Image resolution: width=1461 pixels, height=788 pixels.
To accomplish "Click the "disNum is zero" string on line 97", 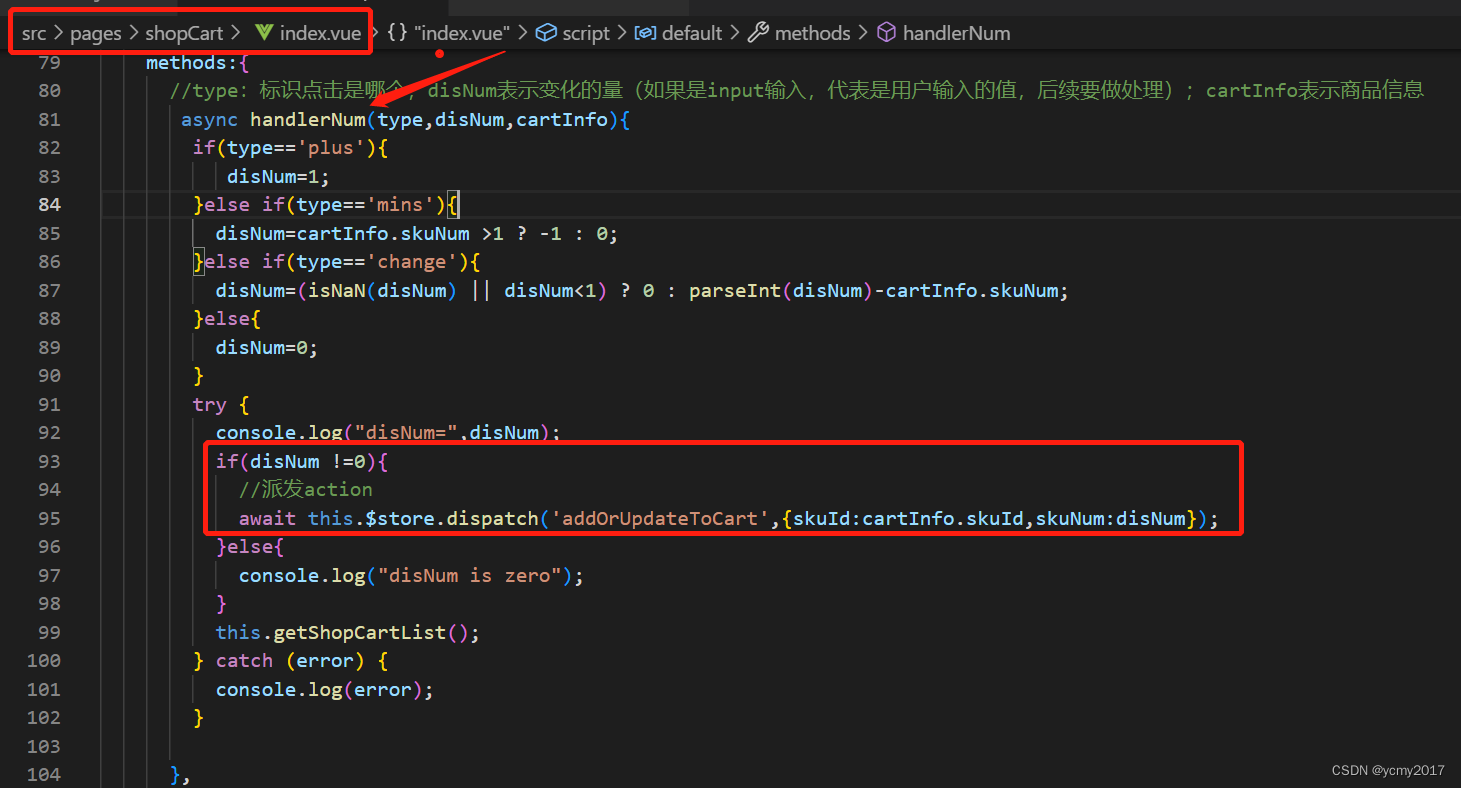I will tap(469, 575).
